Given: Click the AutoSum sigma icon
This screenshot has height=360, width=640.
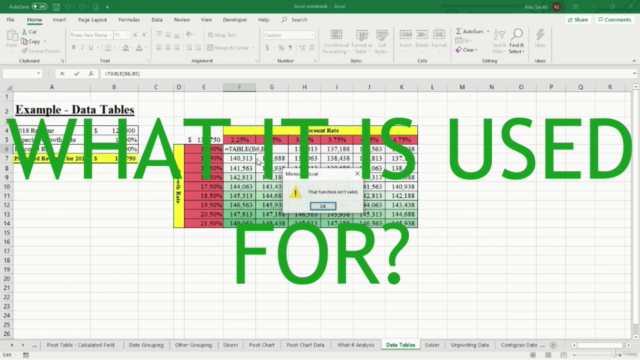Looking at the screenshot, I should (x=459, y=31).
